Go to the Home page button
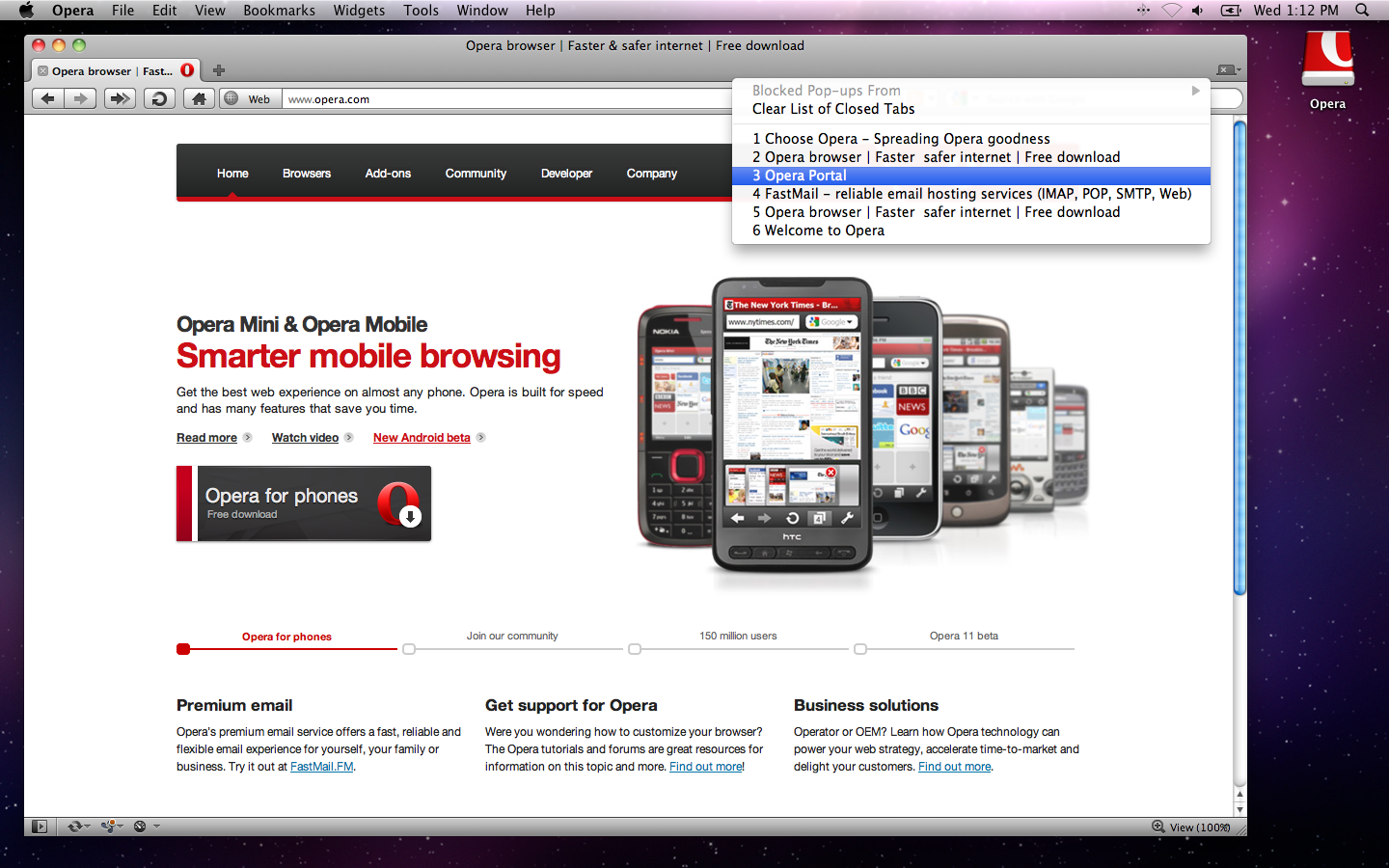 [x=199, y=98]
